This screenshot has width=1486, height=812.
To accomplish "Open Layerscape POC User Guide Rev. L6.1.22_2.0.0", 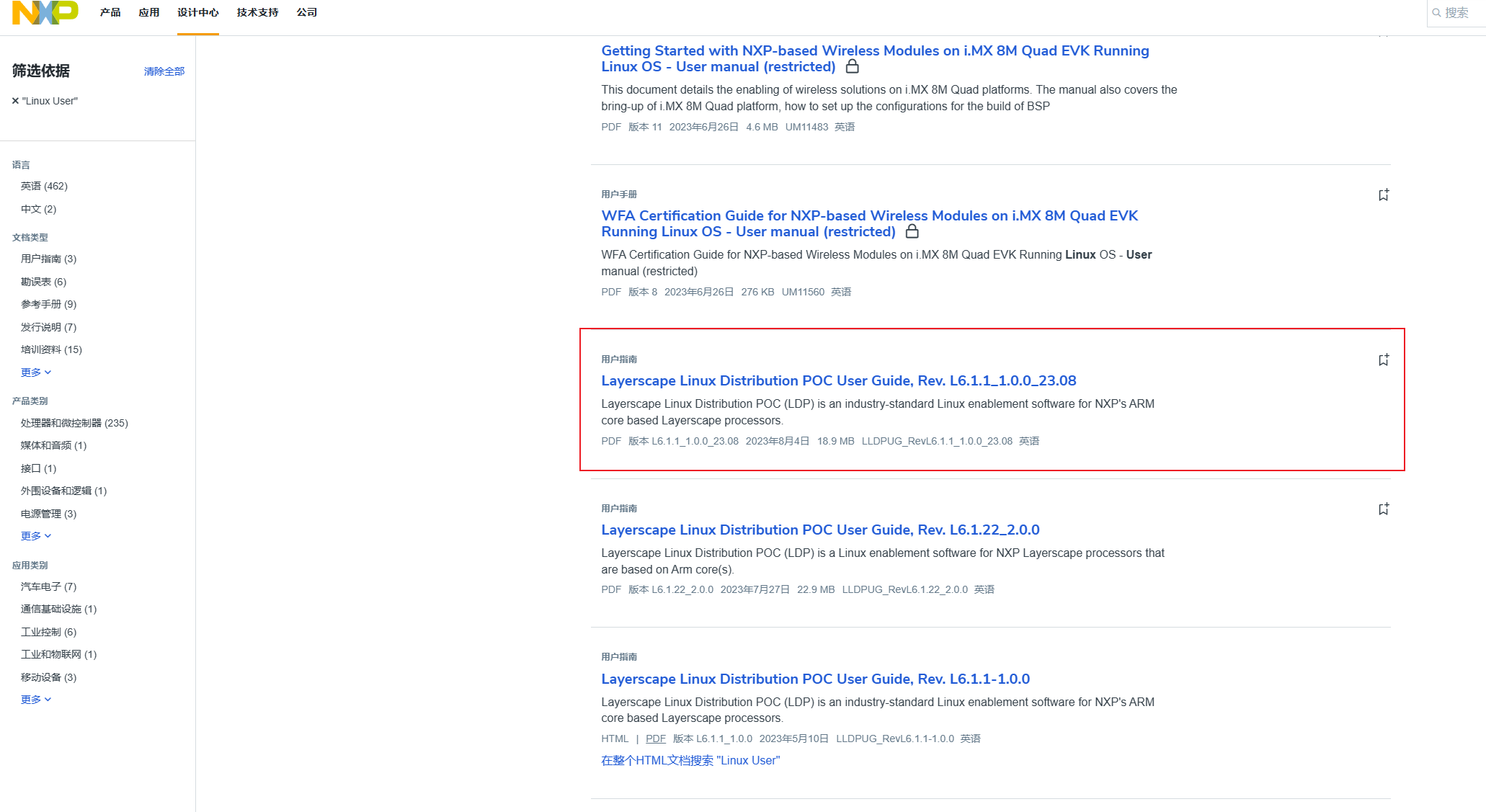I will [820, 530].
